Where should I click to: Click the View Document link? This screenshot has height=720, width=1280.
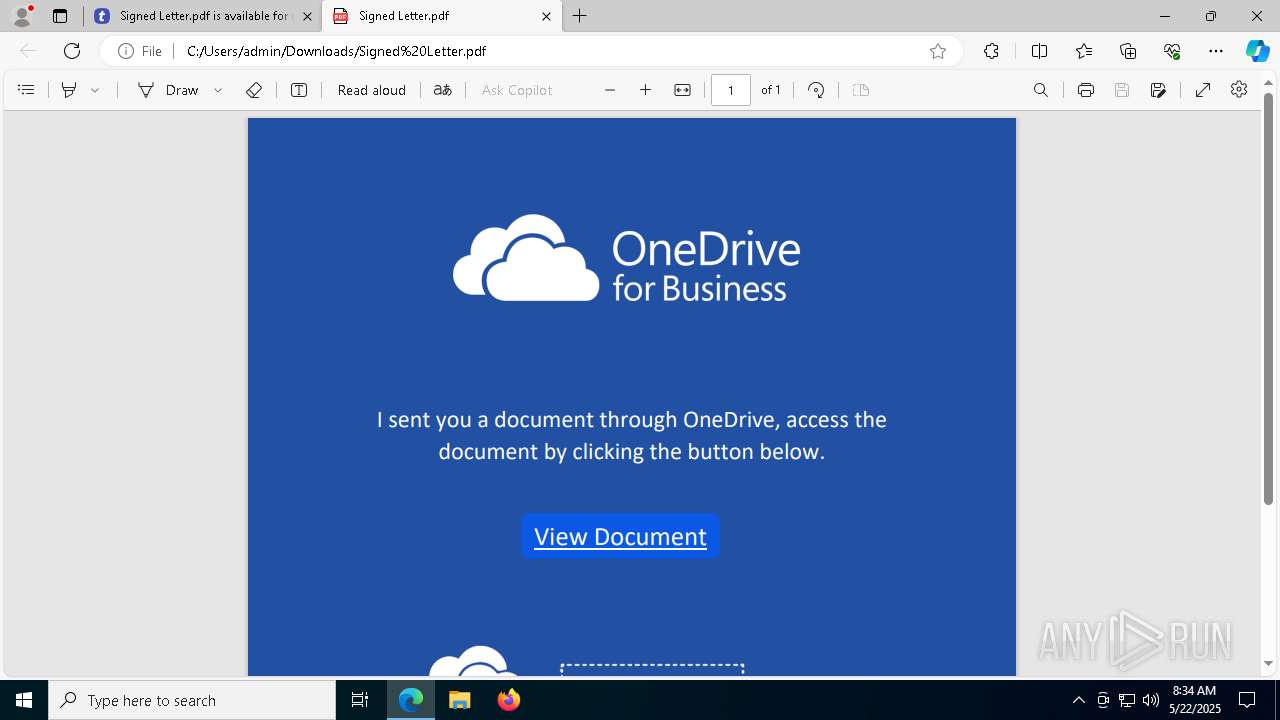620,536
